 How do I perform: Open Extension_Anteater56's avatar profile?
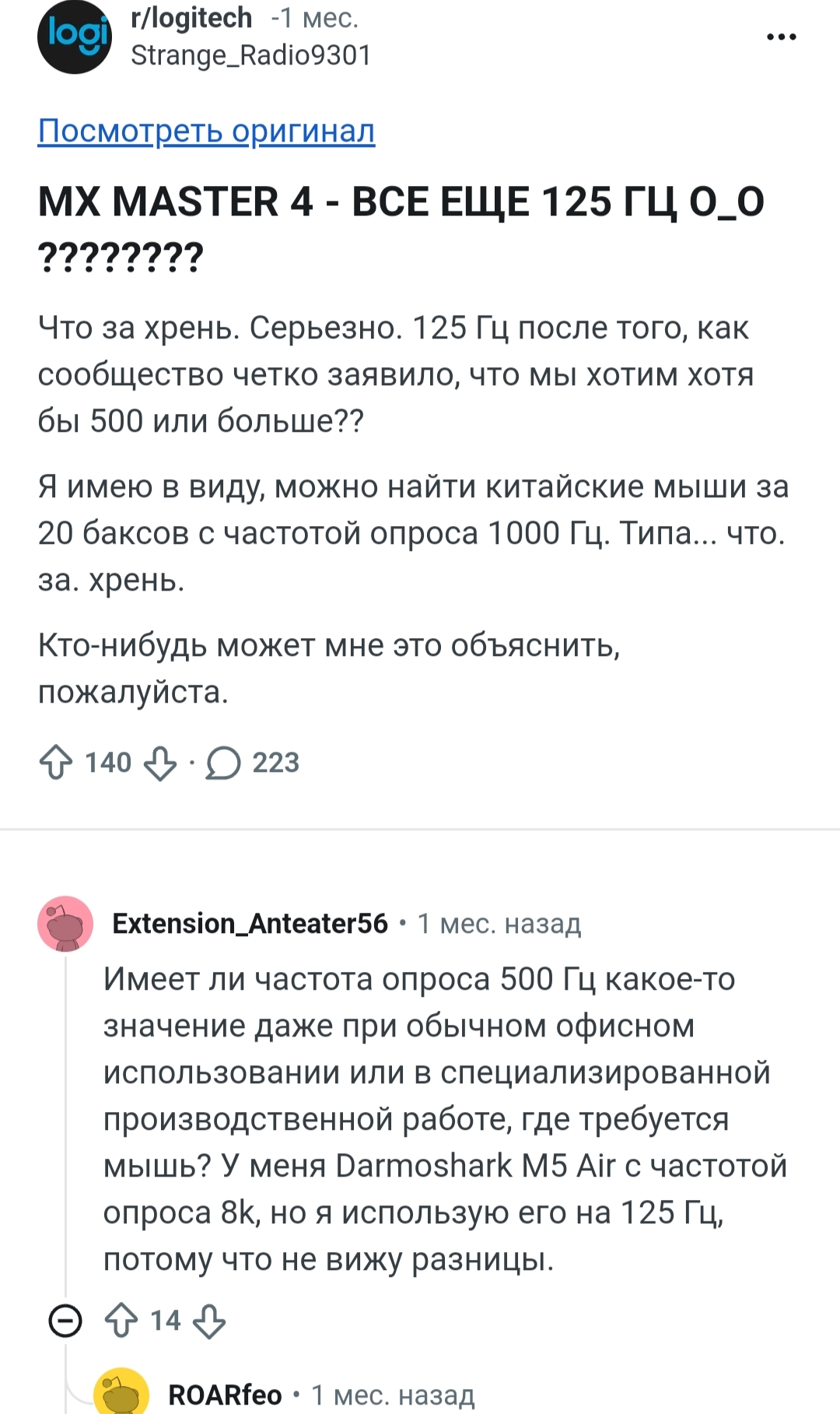tap(65, 924)
